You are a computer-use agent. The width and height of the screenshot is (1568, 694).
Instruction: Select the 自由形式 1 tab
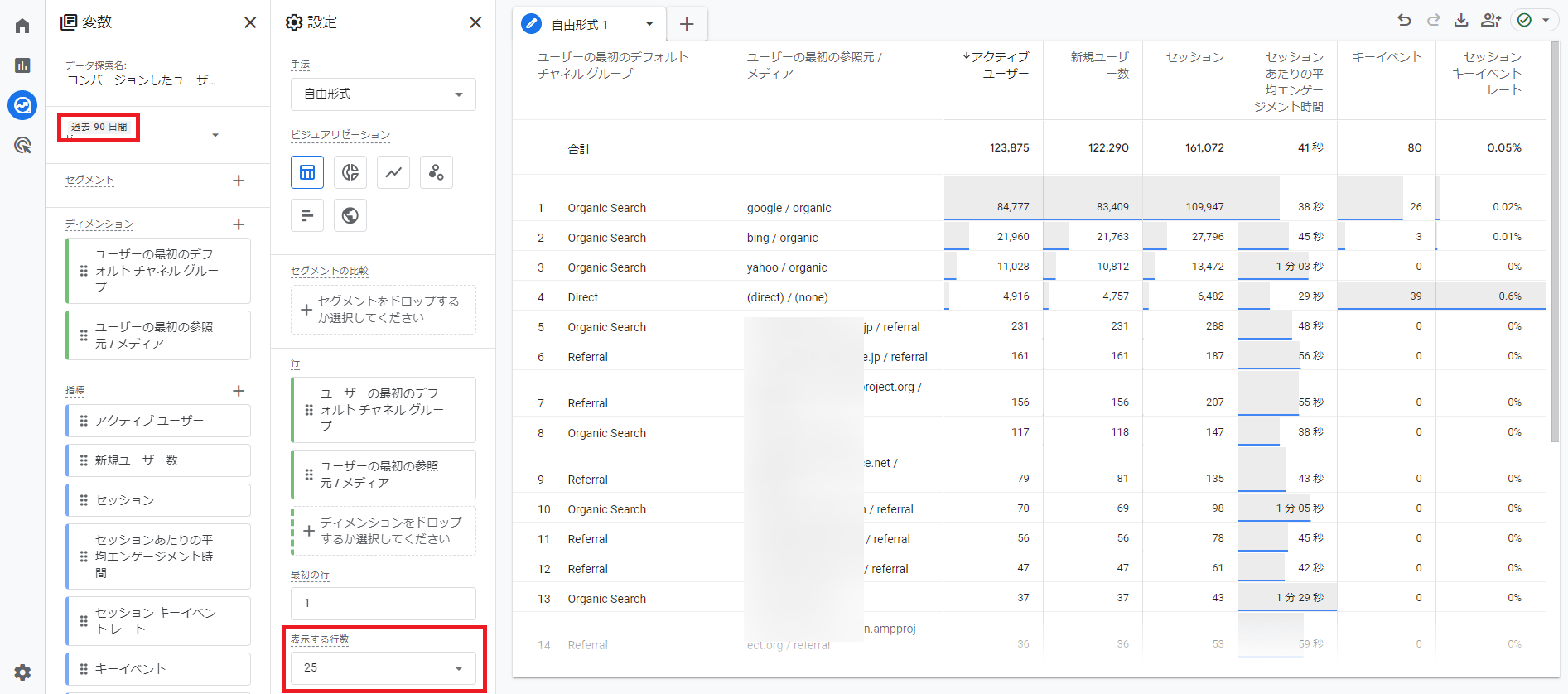[x=580, y=25]
